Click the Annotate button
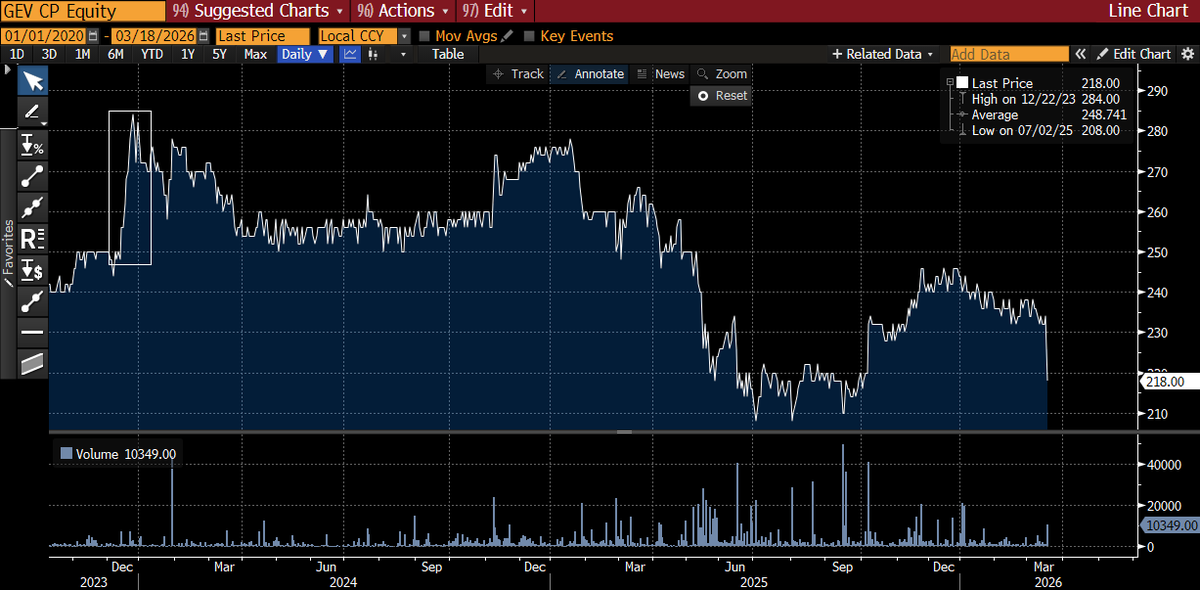The image size is (1200, 590). click(x=590, y=74)
